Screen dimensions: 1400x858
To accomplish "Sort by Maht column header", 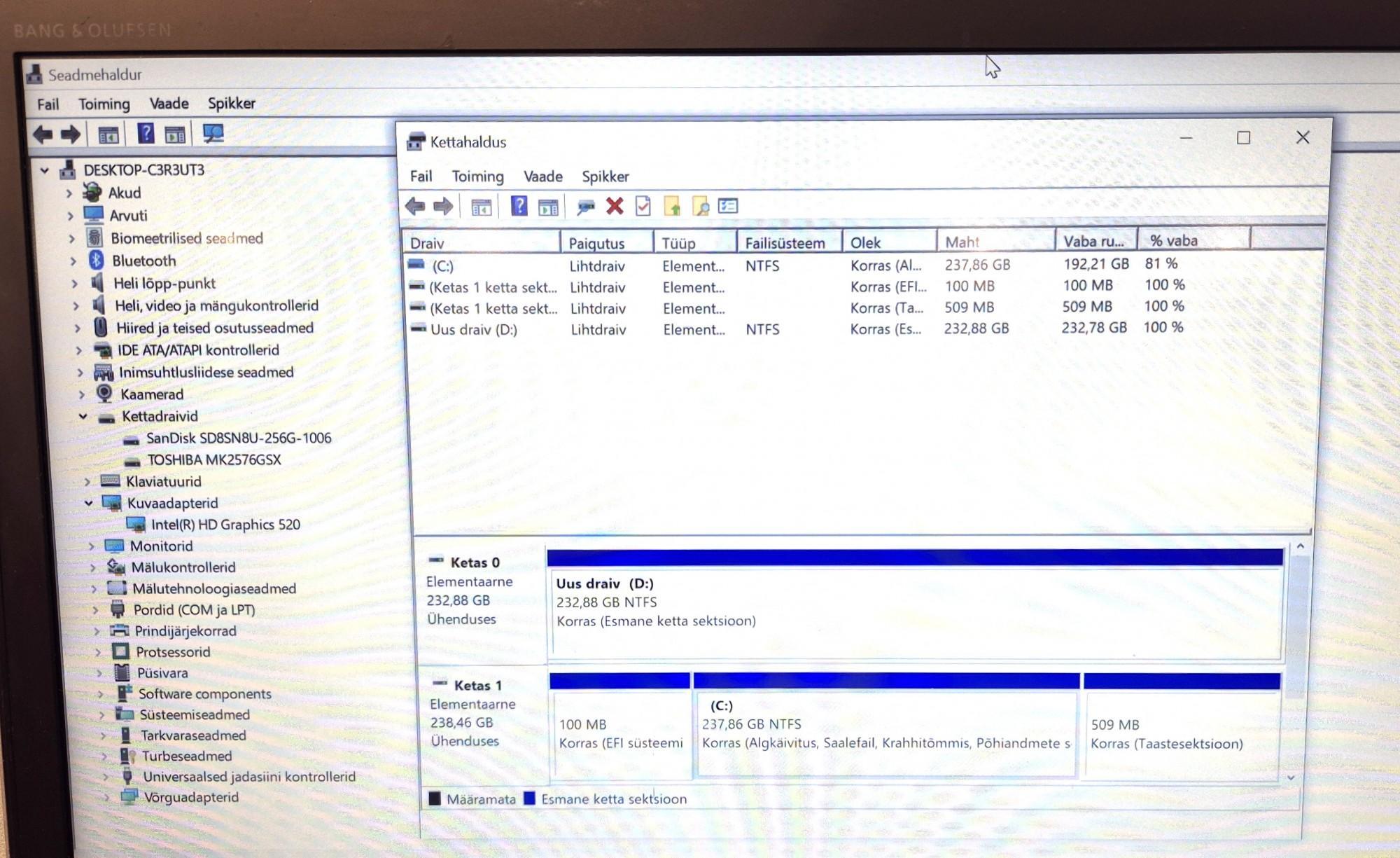I will coord(996,242).
